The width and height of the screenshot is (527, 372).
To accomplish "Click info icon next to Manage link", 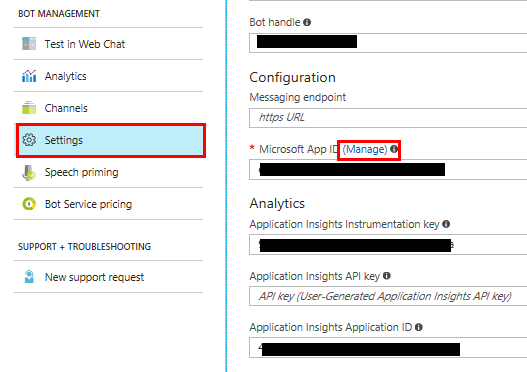I will [394, 149].
